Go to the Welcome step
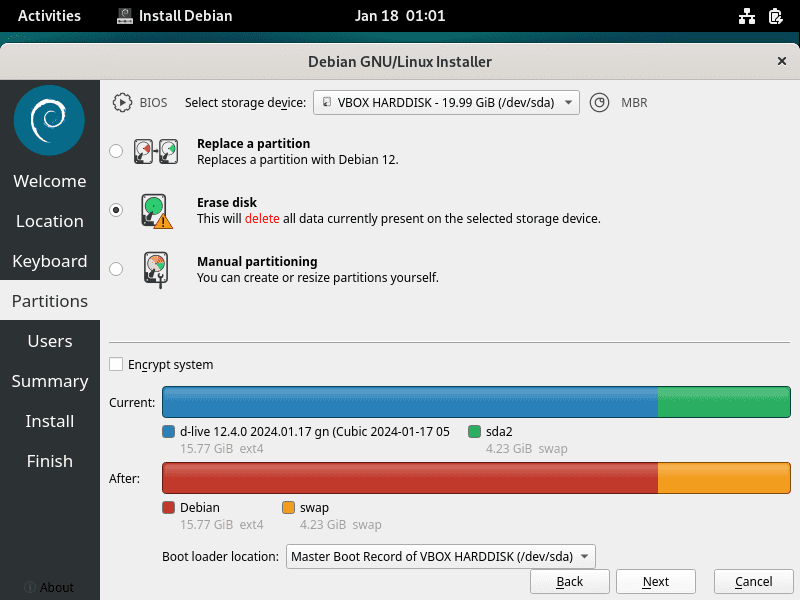This screenshot has width=800, height=600. (50, 181)
